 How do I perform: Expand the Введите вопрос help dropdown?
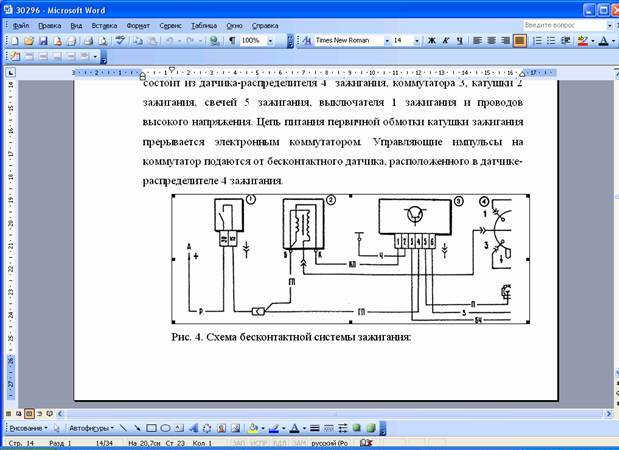[609, 25]
